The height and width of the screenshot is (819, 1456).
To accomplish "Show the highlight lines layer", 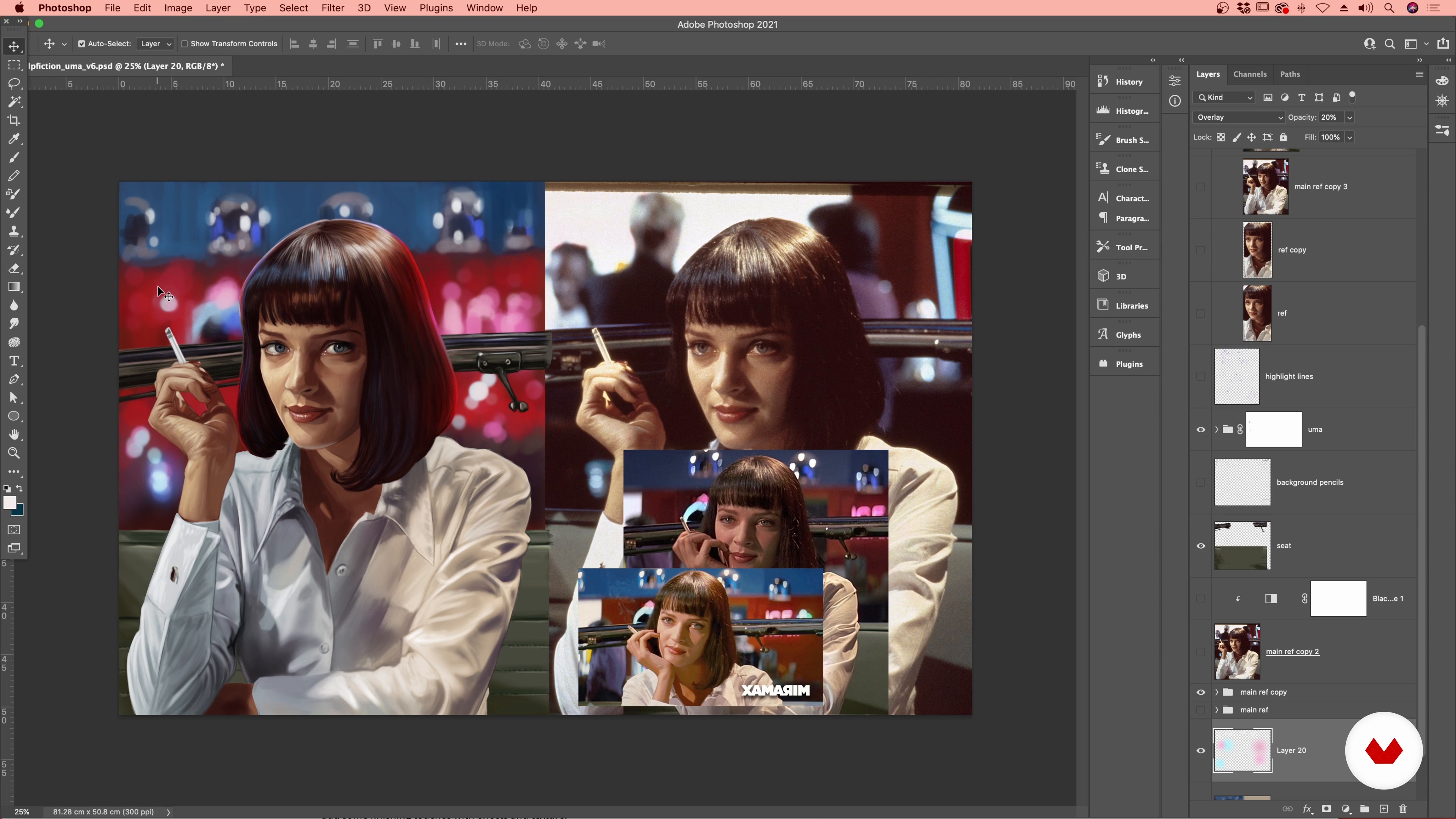I will [1200, 377].
